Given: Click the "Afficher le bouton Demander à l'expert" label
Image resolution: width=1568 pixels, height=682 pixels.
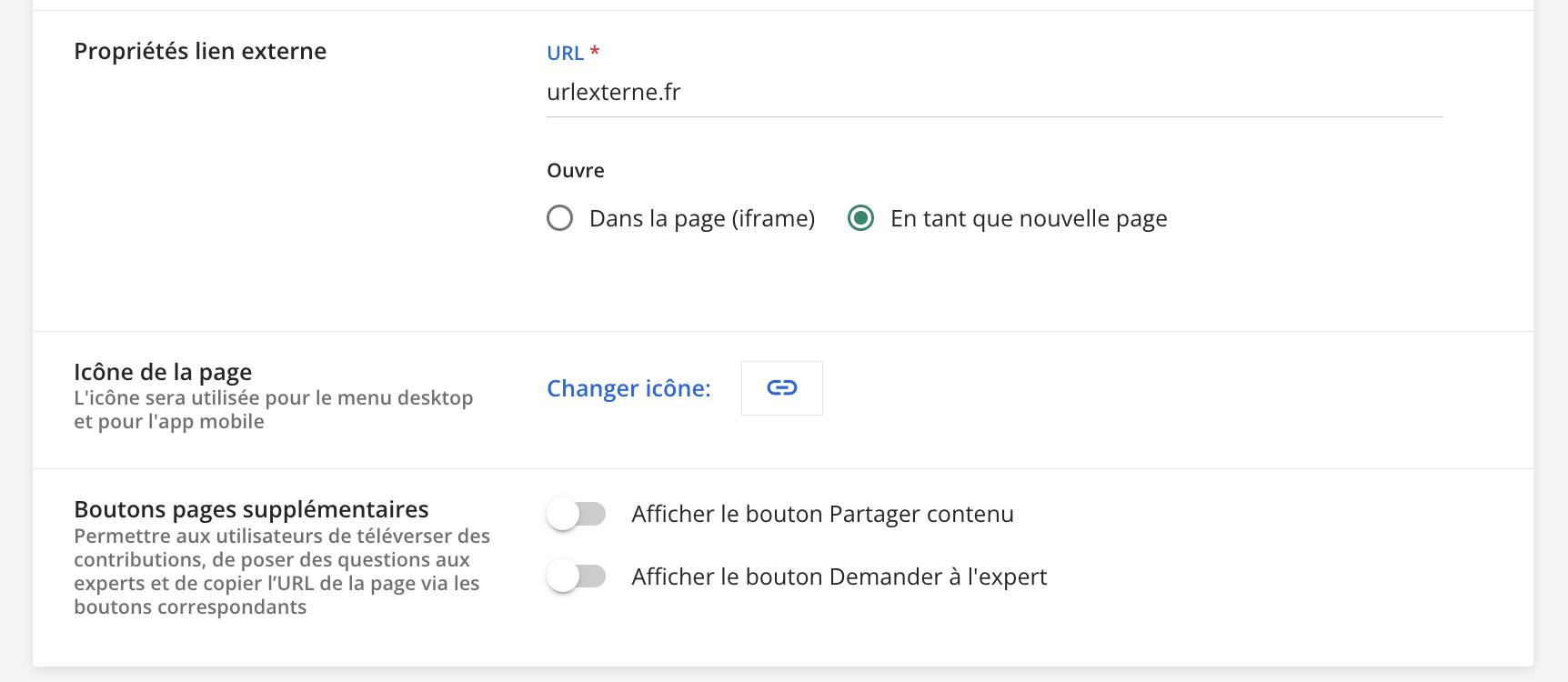Looking at the screenshot, I should click(839, 577).
